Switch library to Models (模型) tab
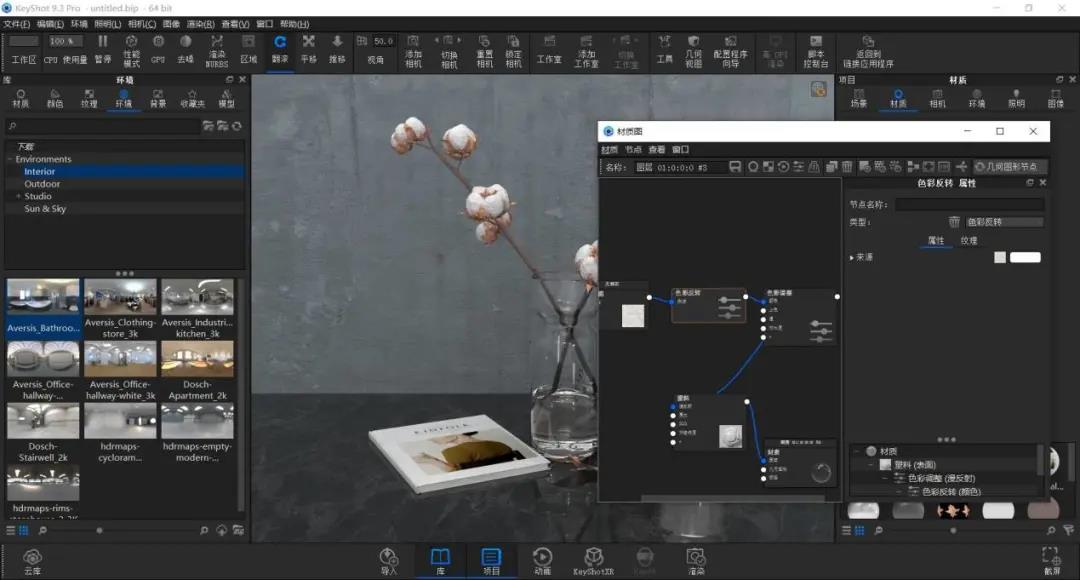Viewport: 1080px width, 580px height. click(x=227, y=99)
